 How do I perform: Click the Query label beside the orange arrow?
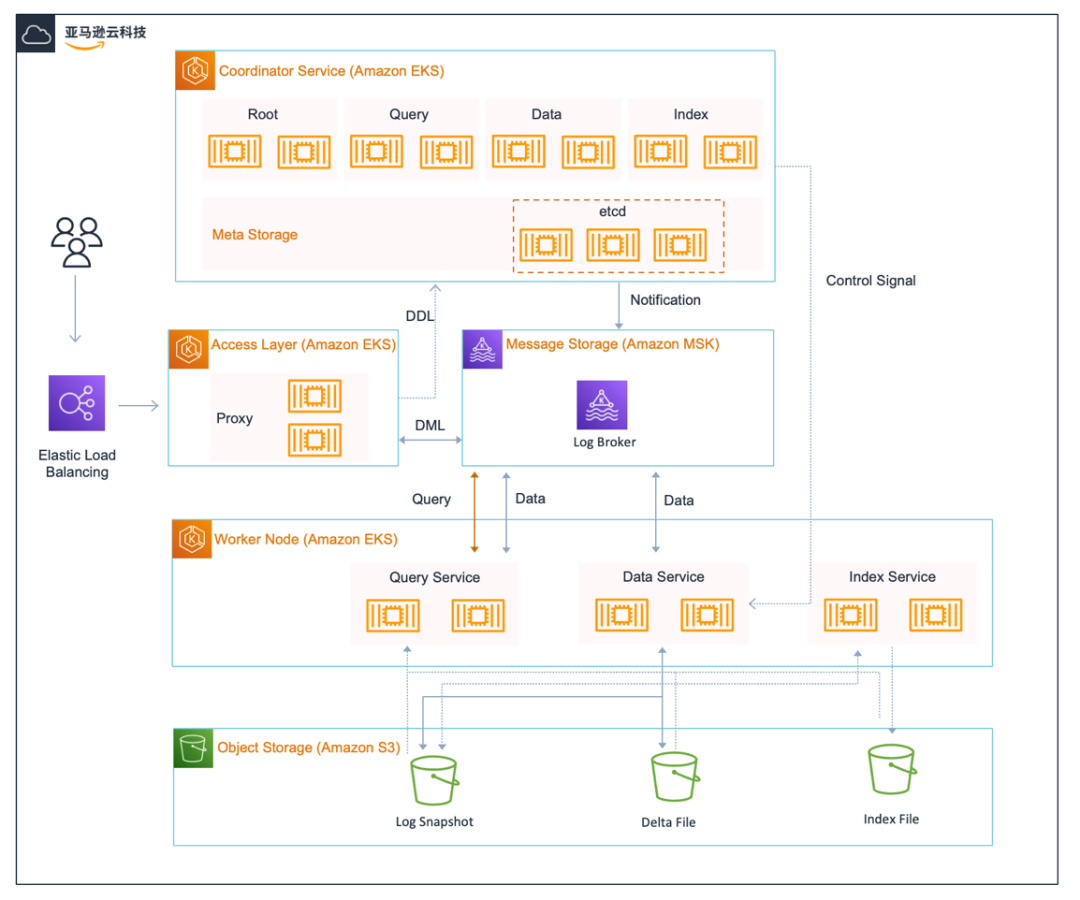click(x=431, y=499)
